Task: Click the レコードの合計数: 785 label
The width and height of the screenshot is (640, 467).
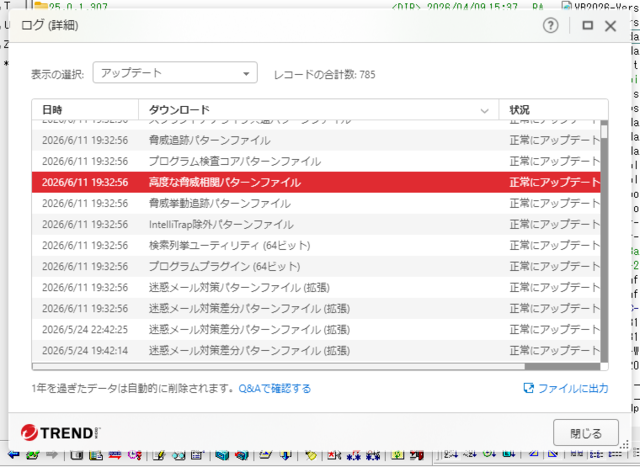Action: coord(324,75)
